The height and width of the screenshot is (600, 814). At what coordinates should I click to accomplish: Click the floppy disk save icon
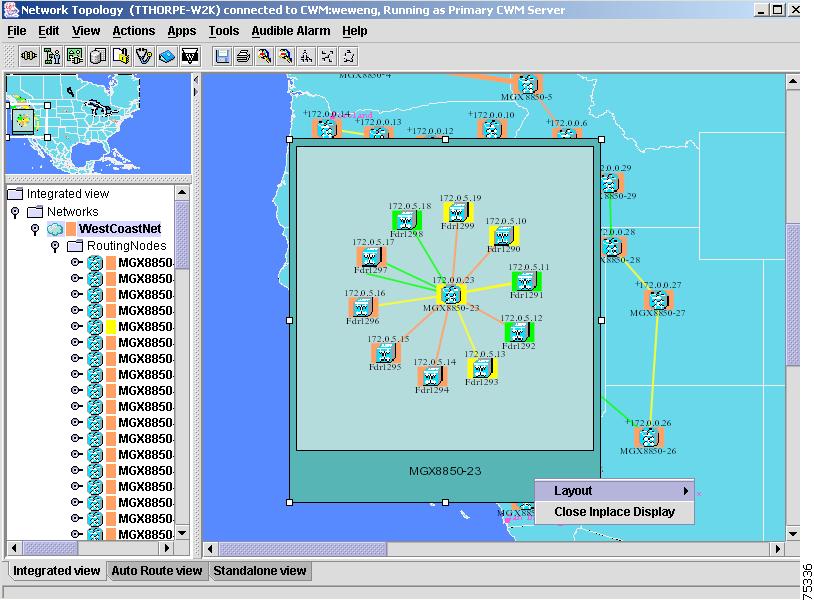pos(223,56)
